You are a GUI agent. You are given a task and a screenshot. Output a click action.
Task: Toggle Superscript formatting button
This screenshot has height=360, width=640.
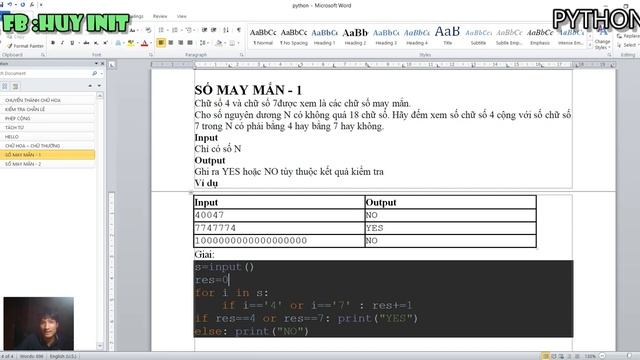pos(106,43)
